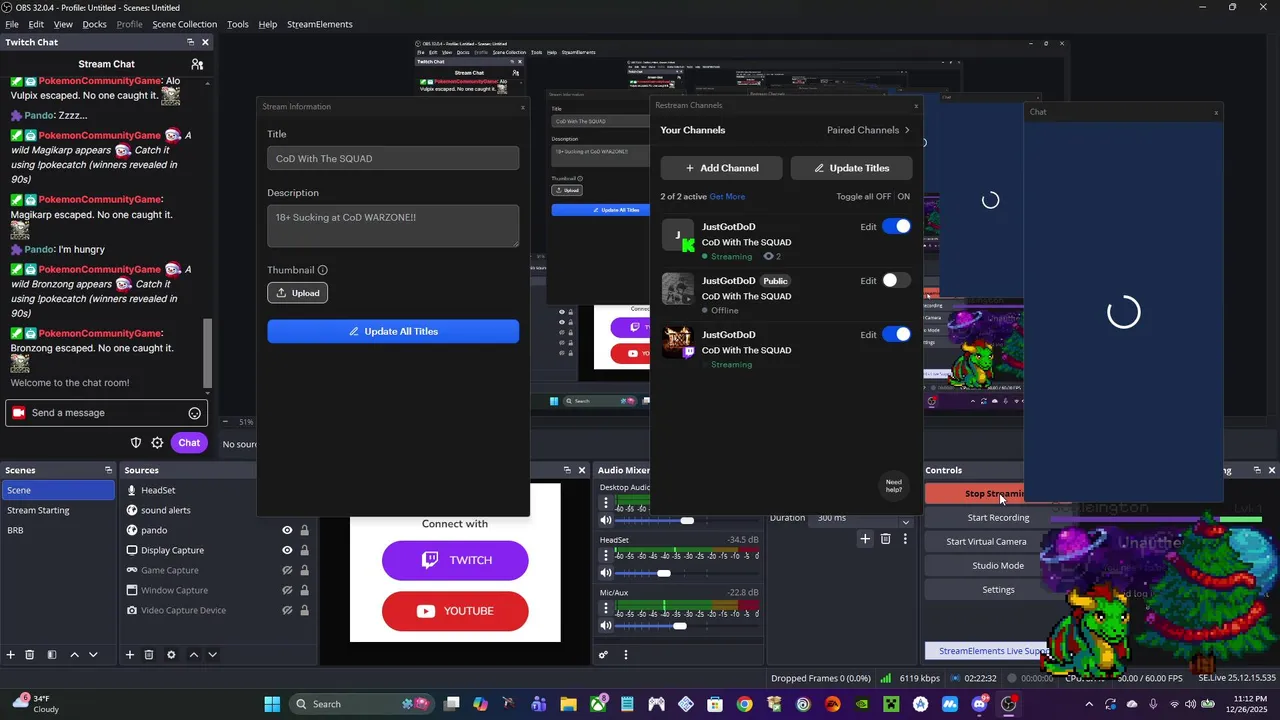Open advanced audio properties gears icon
This screenshot has width=1280, height=720.
(x=603, y=655)
